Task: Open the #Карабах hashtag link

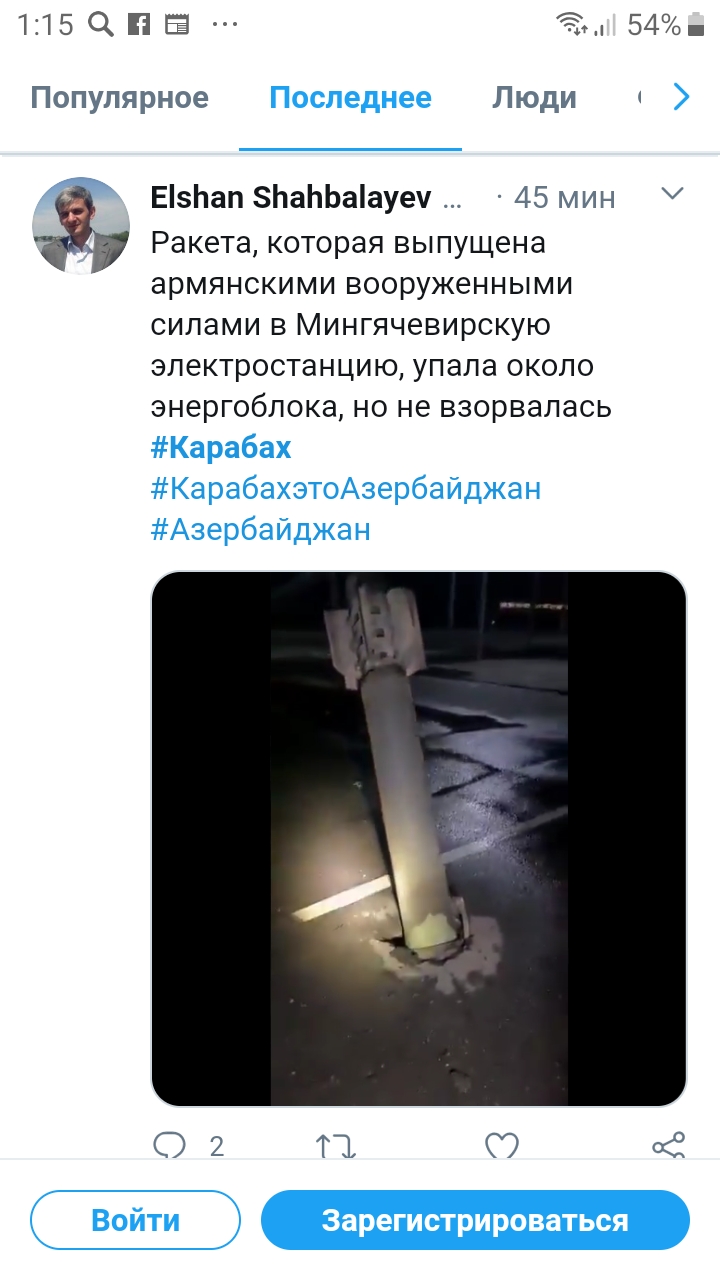Action: (x=221, y=447)
